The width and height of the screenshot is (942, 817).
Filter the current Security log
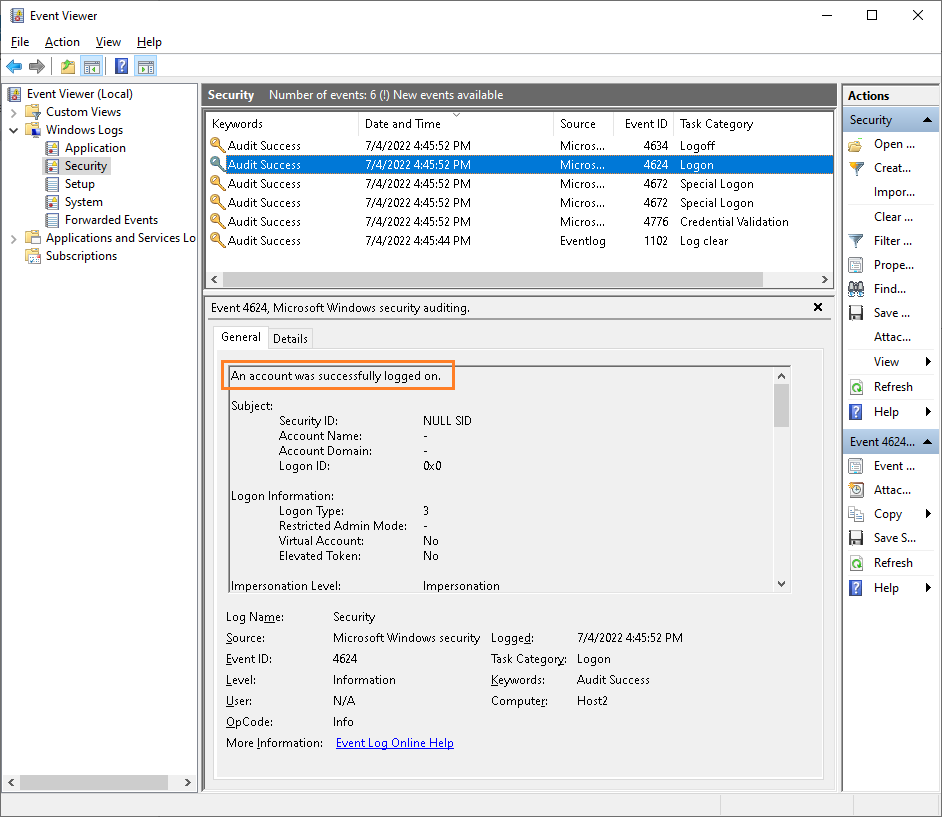pyautogui.click(x=885, y=240)
